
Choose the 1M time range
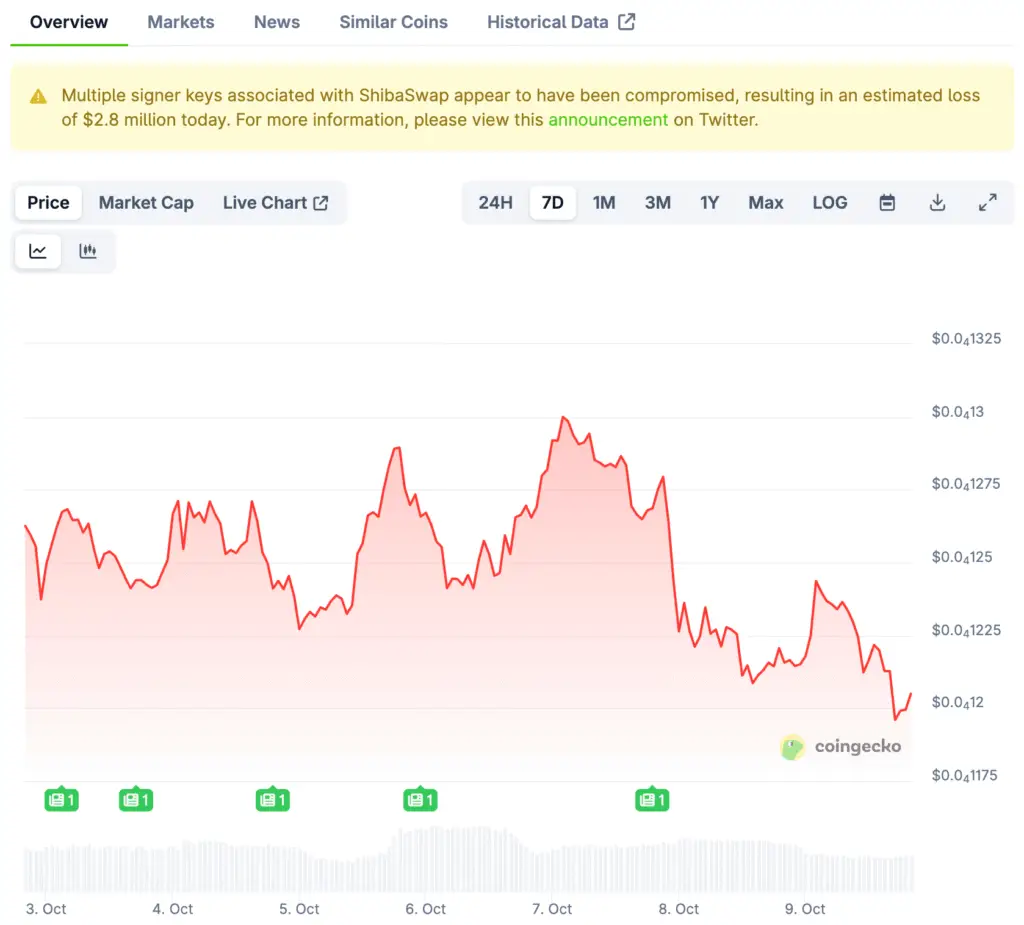coord(603,203)
